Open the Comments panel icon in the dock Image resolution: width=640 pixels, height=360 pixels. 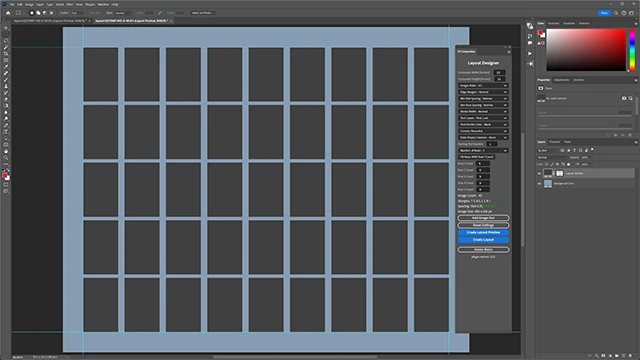pos(530,43)
